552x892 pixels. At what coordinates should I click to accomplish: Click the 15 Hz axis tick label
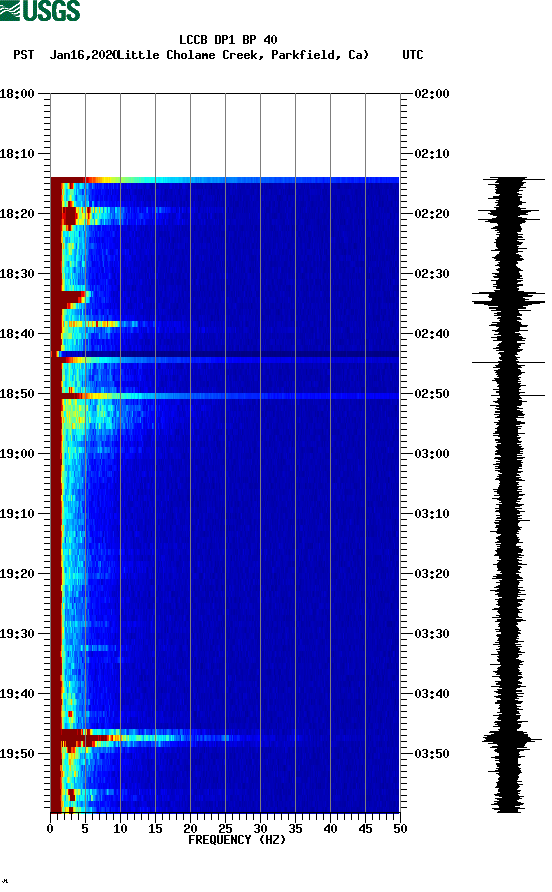[155, 829]
